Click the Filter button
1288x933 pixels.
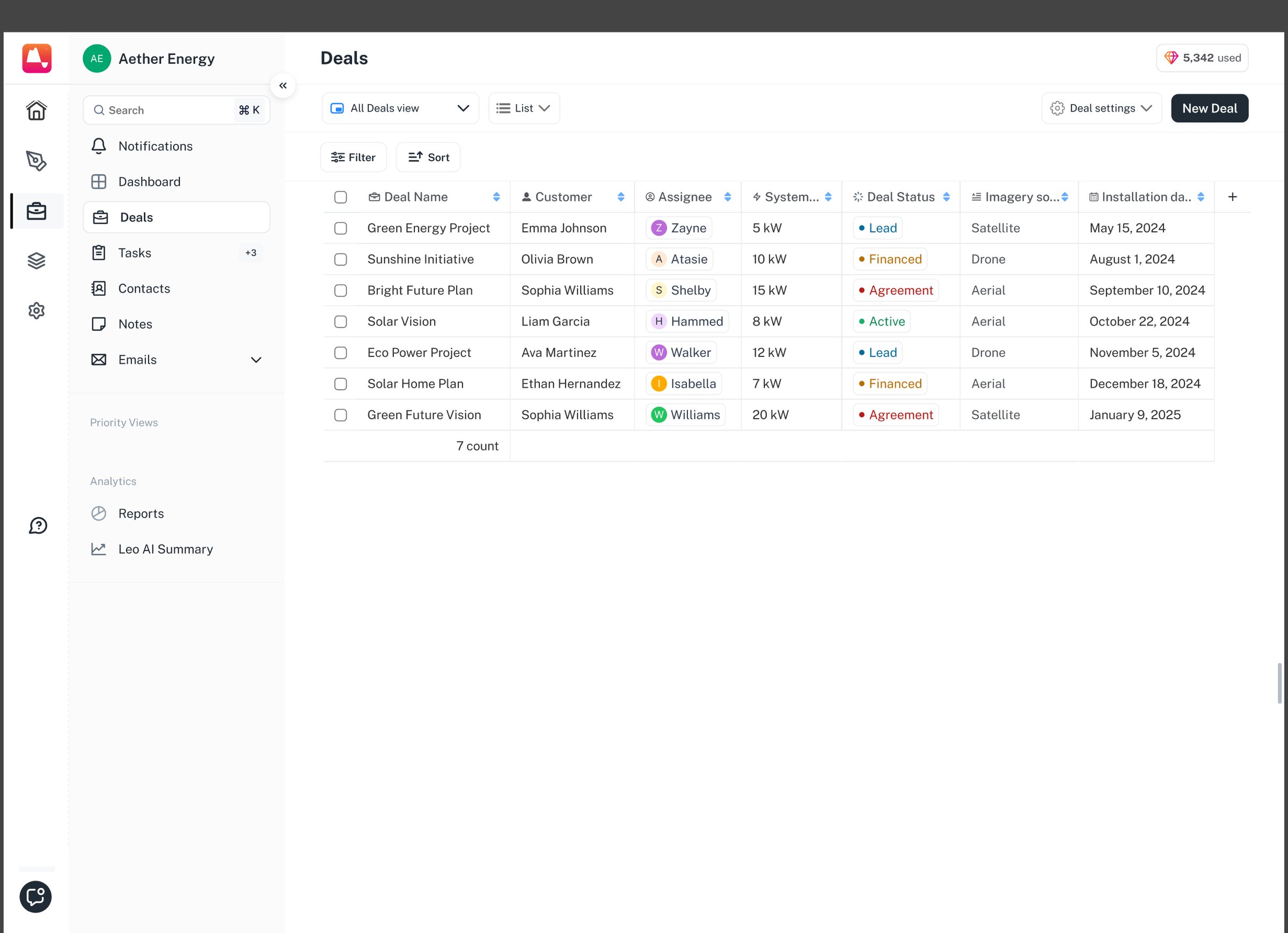coord(353,157)
